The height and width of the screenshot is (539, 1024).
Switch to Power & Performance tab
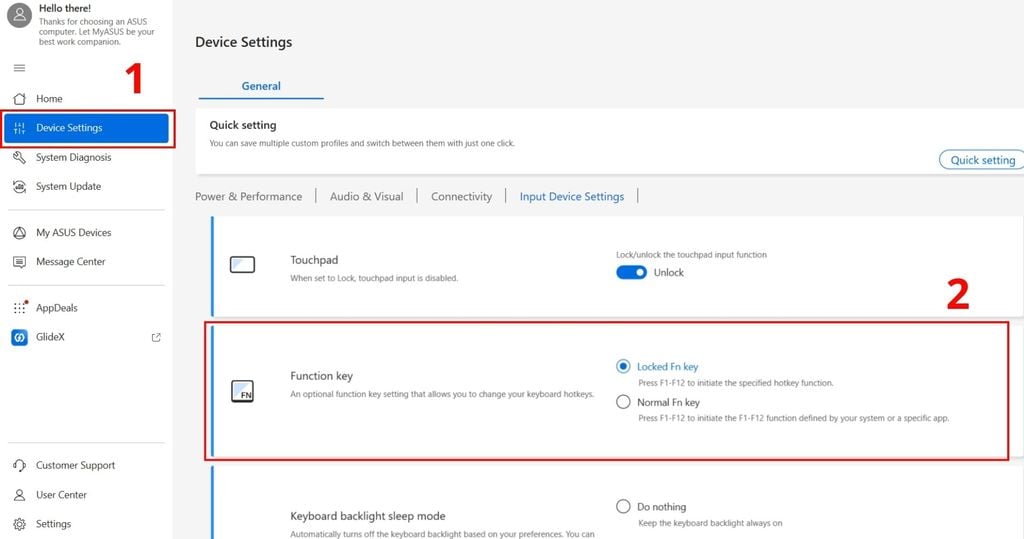point(248,197)
